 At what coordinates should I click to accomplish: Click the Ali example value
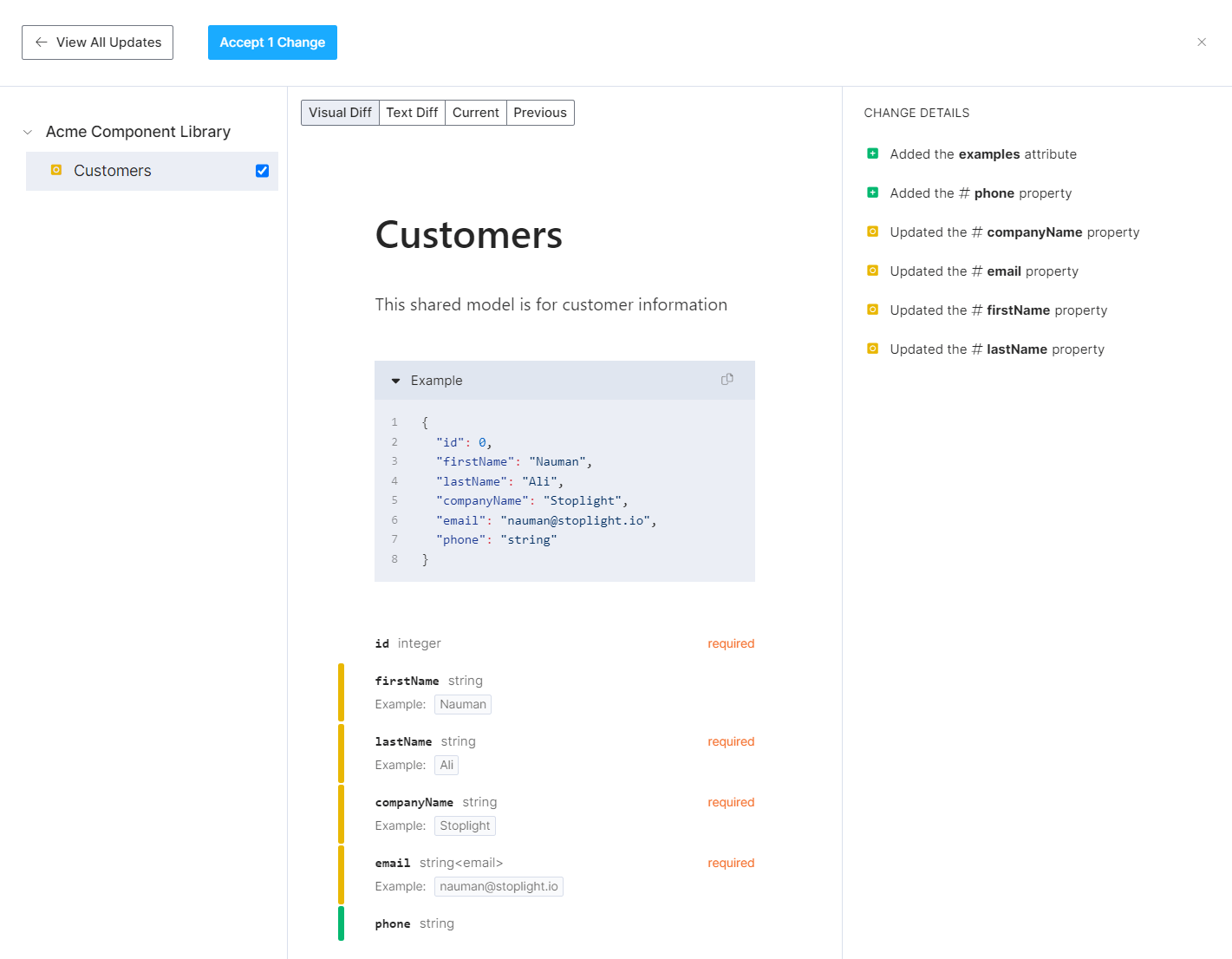(x=447, y=765)
